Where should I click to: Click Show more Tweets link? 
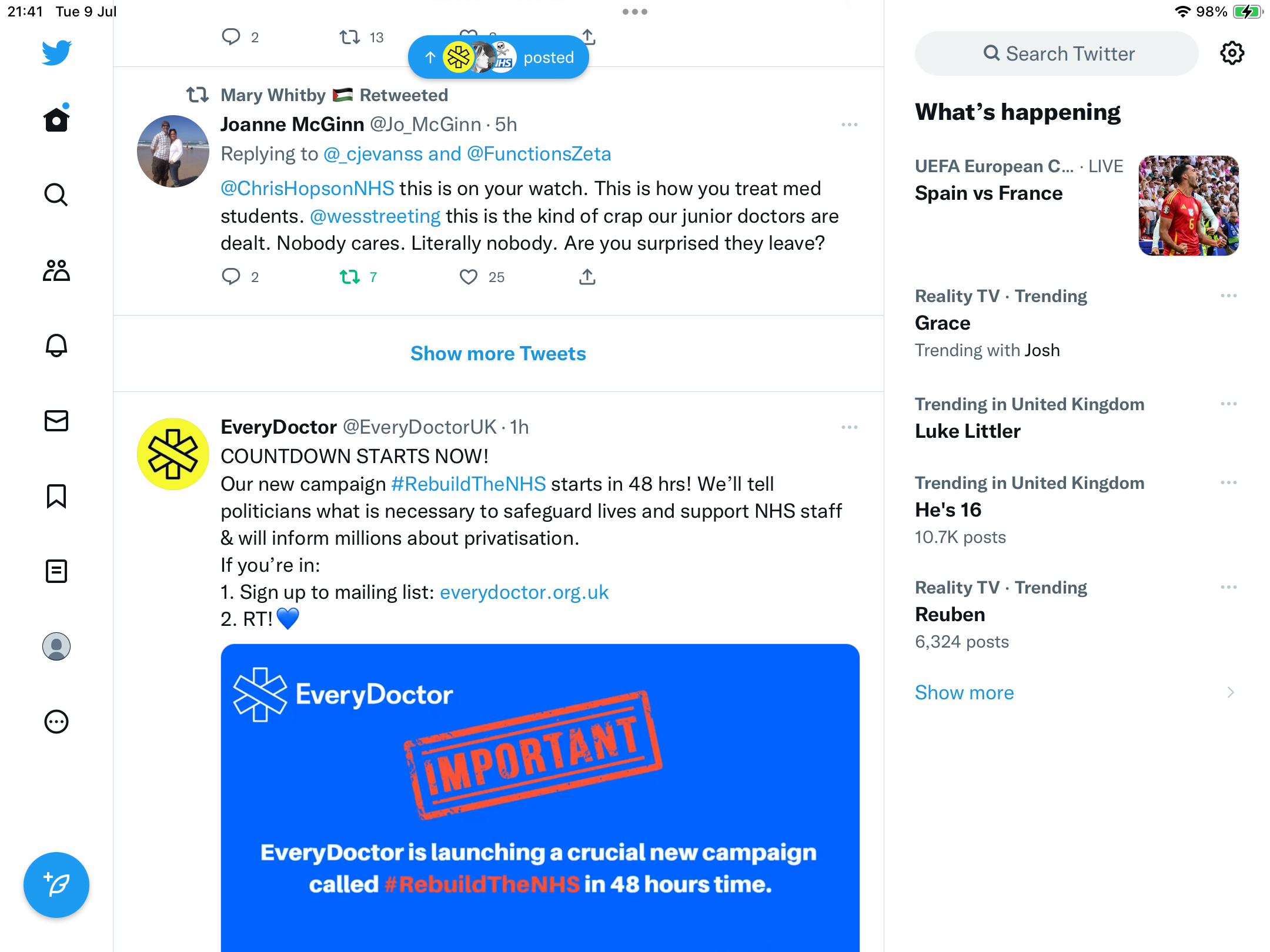pos(498,354)
